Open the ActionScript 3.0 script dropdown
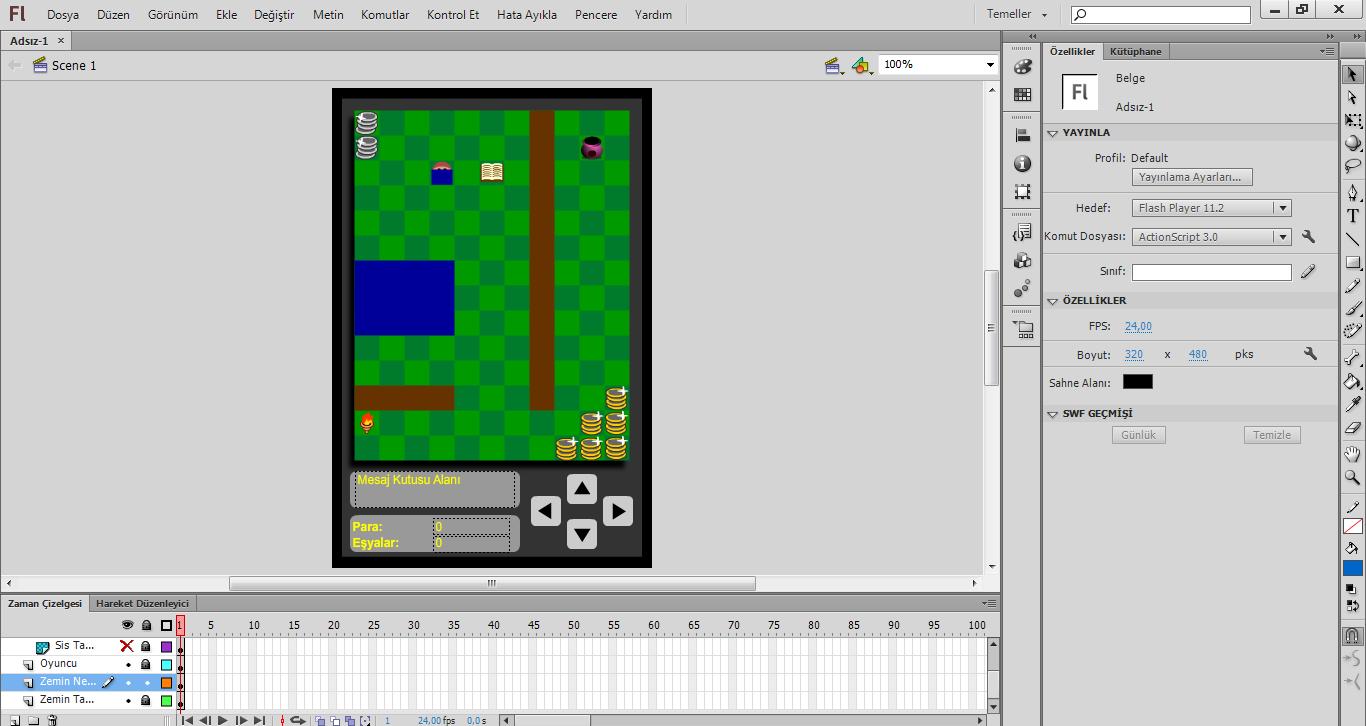The height and width of the screenshot is (726, 1366). pyautogui.click(x=1212, y=237)
